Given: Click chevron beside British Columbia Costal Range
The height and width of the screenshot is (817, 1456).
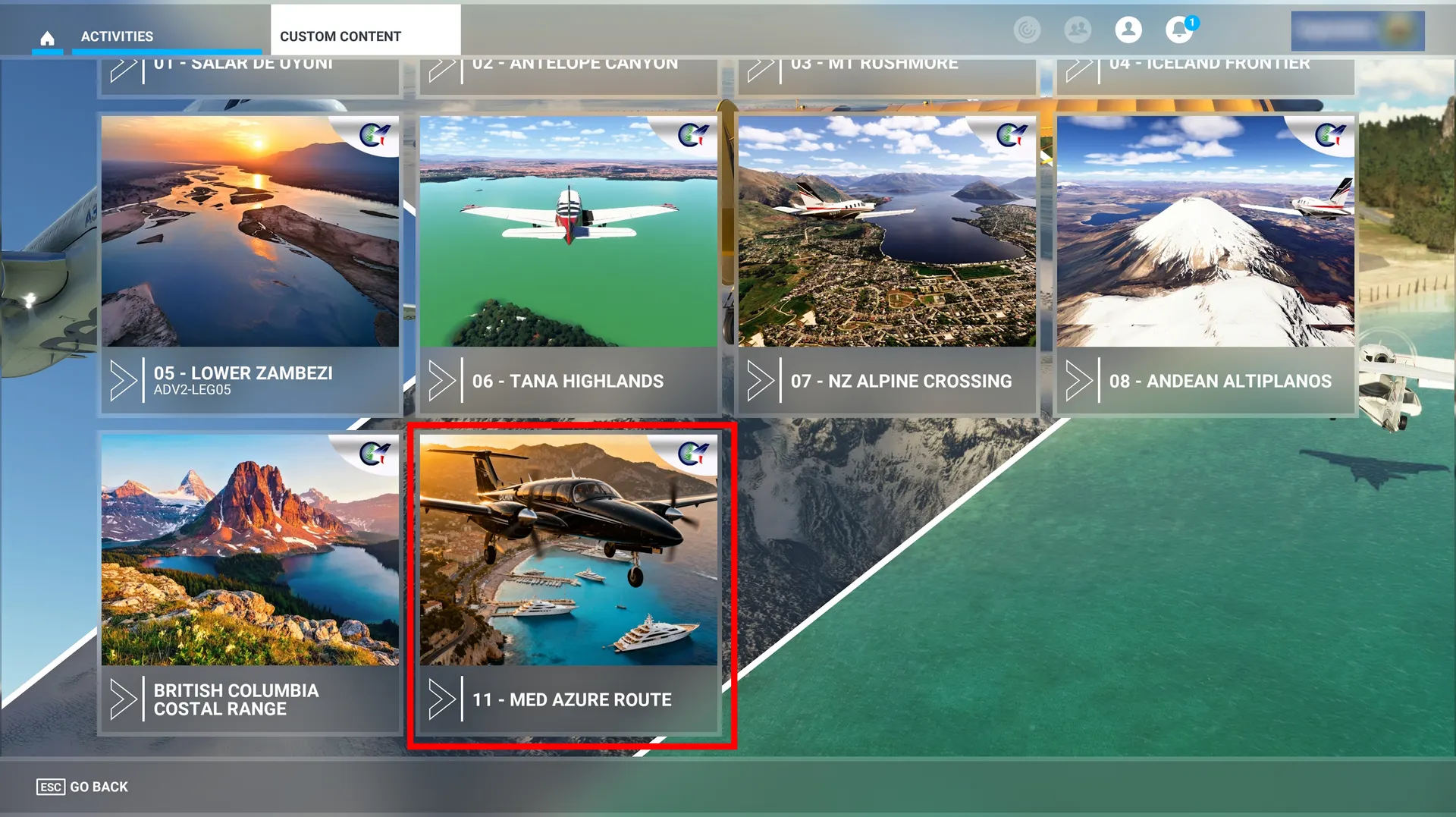Looking at the screenshot, I should 124,699.
